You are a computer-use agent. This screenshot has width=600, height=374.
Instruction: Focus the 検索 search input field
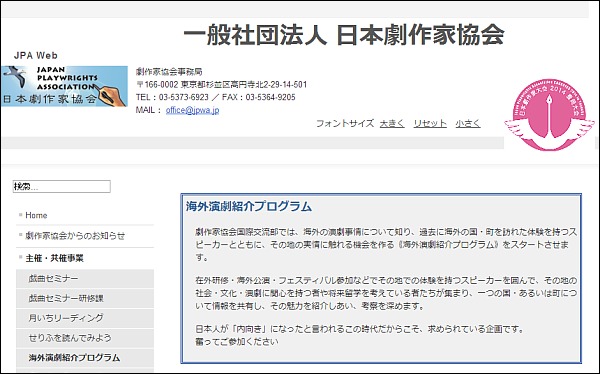click(62, 186)
